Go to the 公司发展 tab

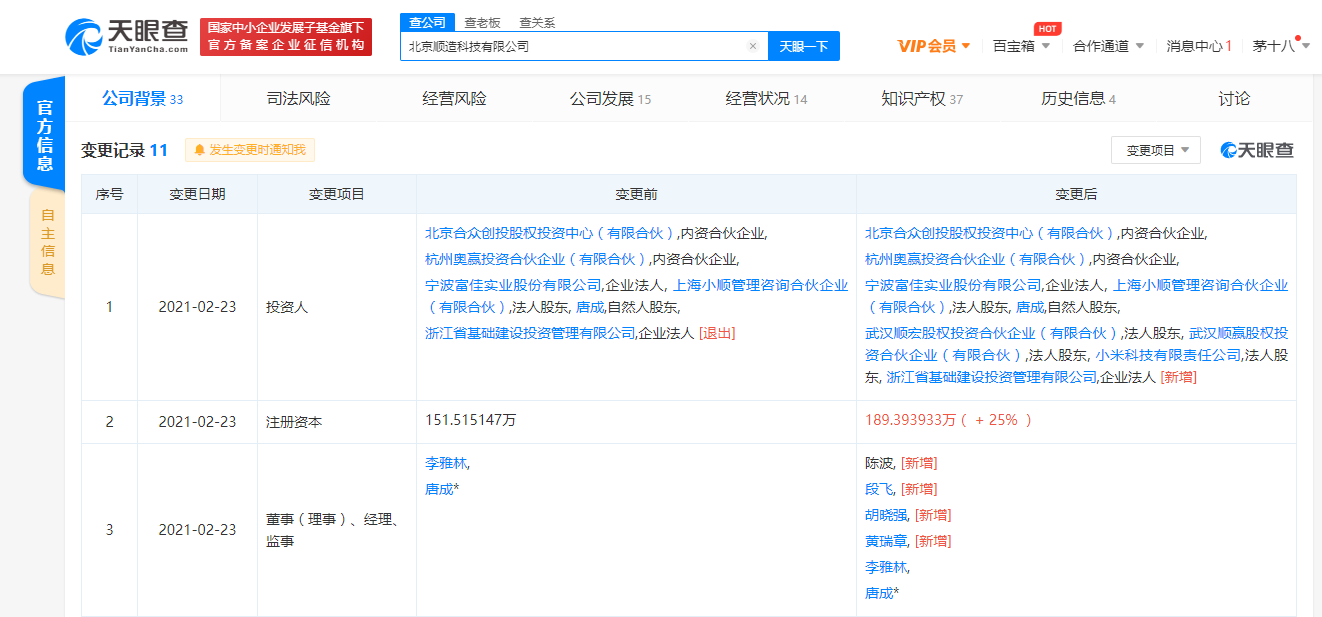[x=610, y=99]
